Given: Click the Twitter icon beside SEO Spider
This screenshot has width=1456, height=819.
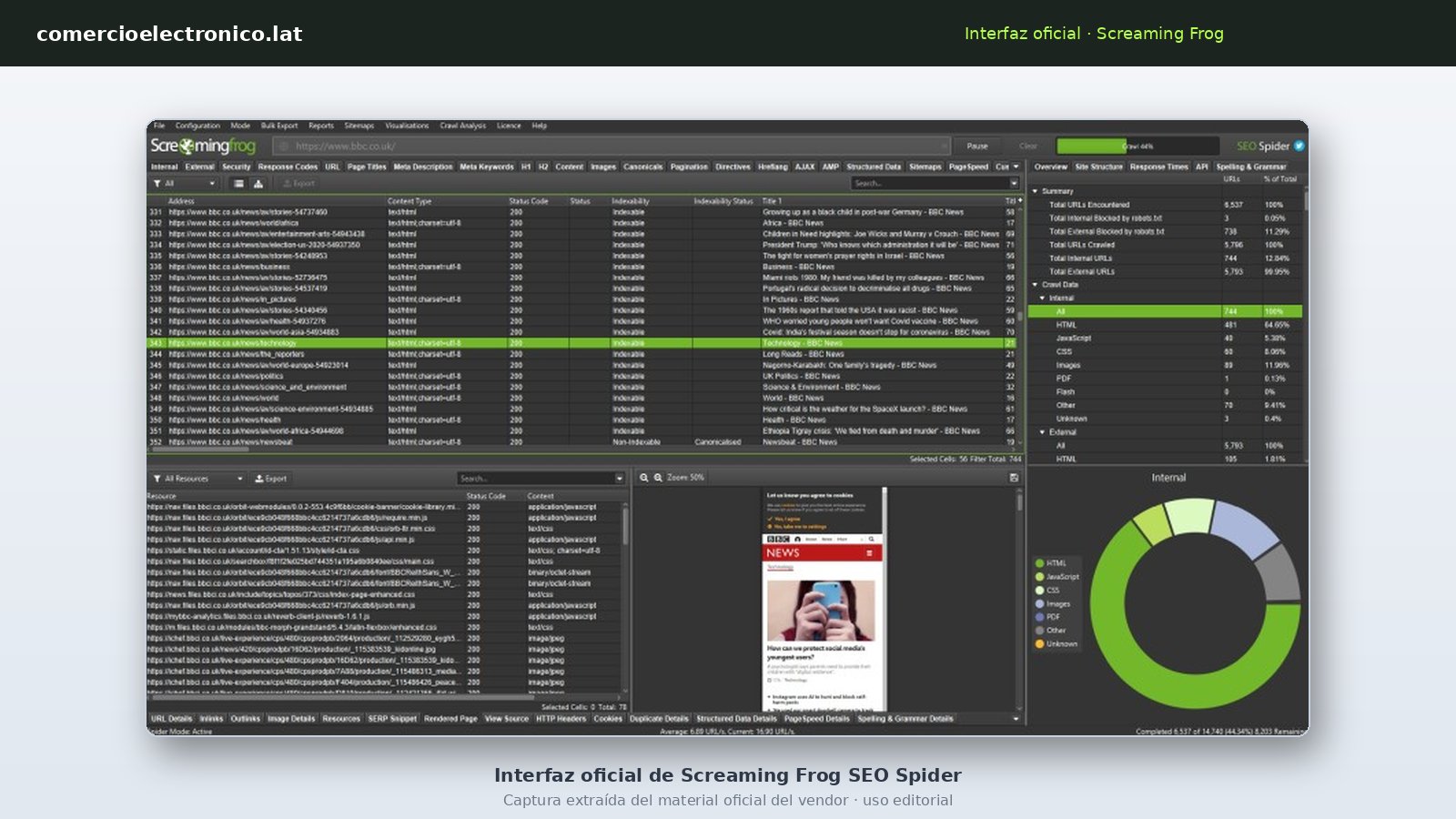Looking at the screenshot, I should (1299, 146).
